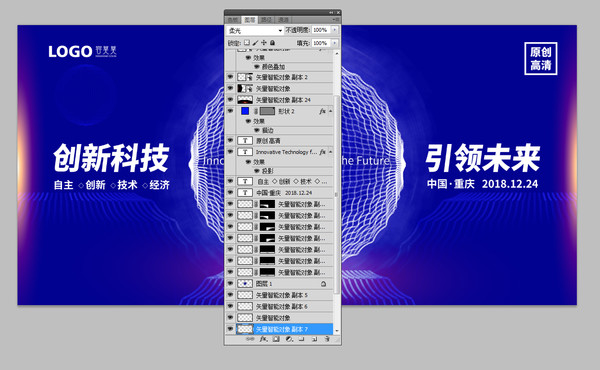
Task: Toggle visibility of 形状 2 layer
Action: pyautogui.click(x=230, y=111)
